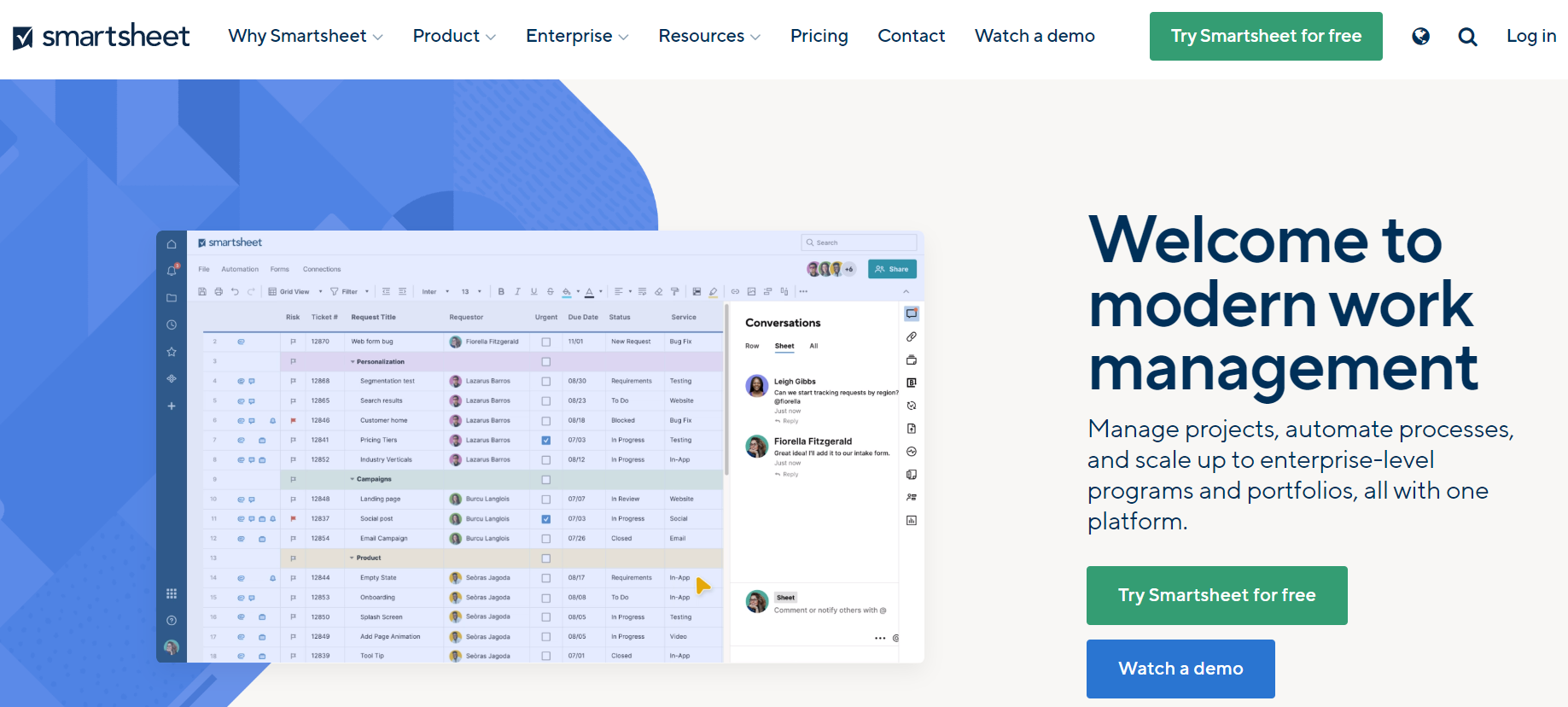The height and width of the screenshot is (707, 1568).
Task: Click Try Smartsheet for free in header
Action: pos(1266,36)
